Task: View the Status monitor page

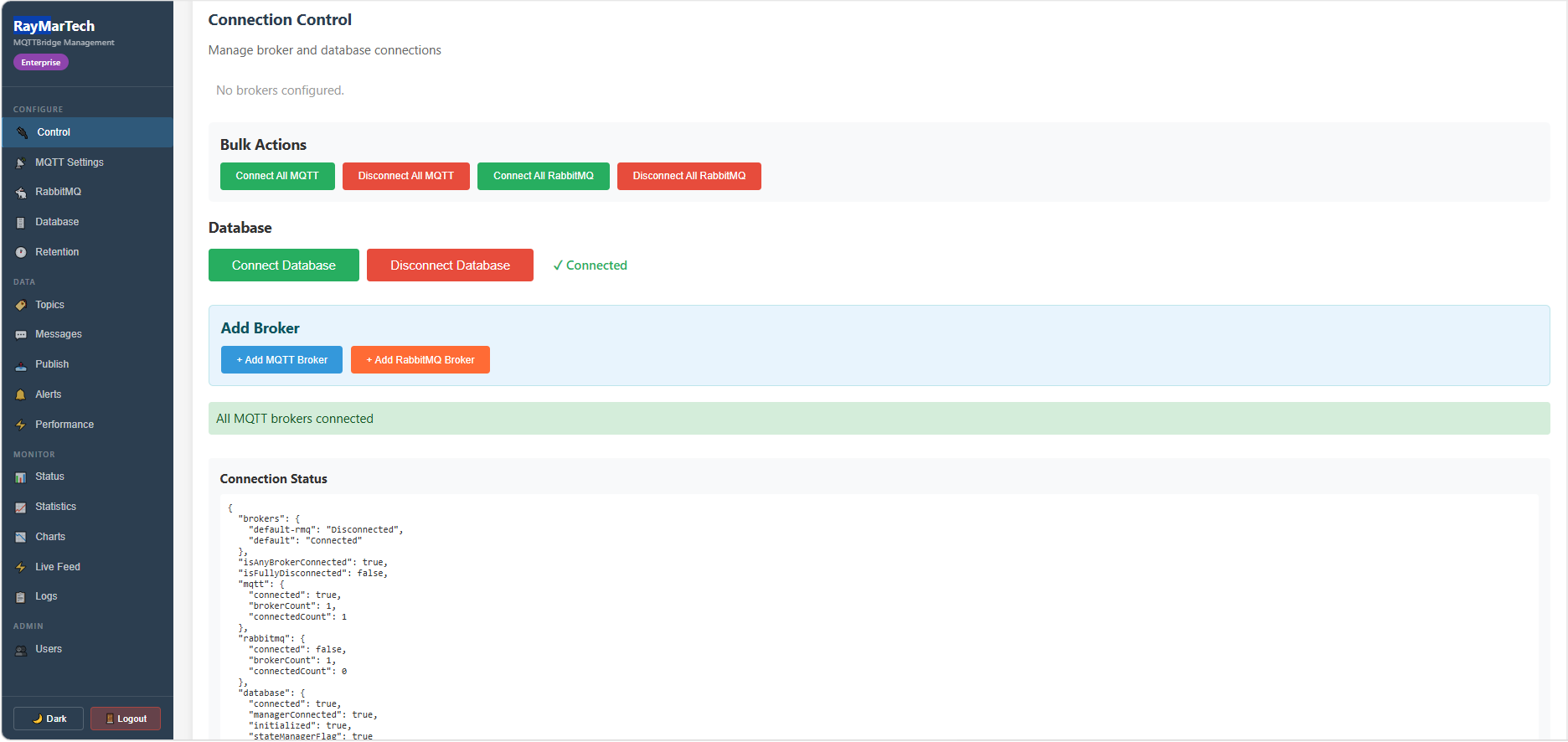Action: point(87,477)
